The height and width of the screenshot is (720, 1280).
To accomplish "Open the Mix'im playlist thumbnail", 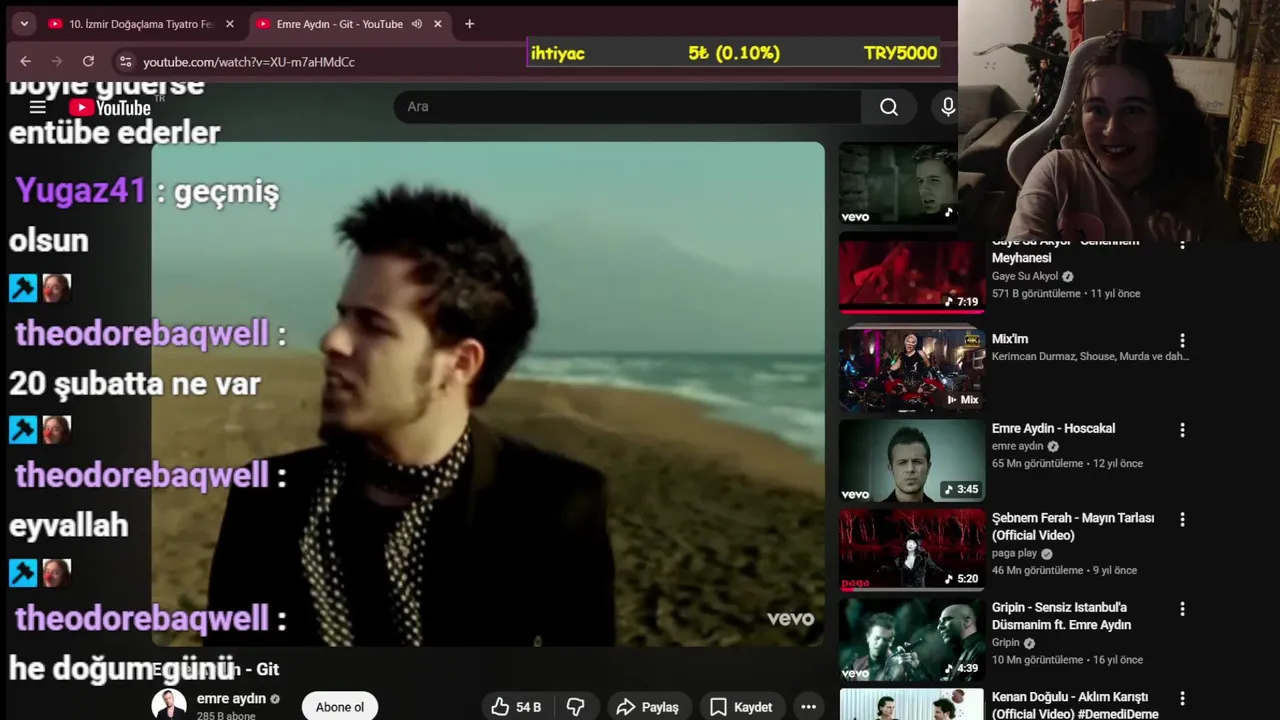I will 911,370.
